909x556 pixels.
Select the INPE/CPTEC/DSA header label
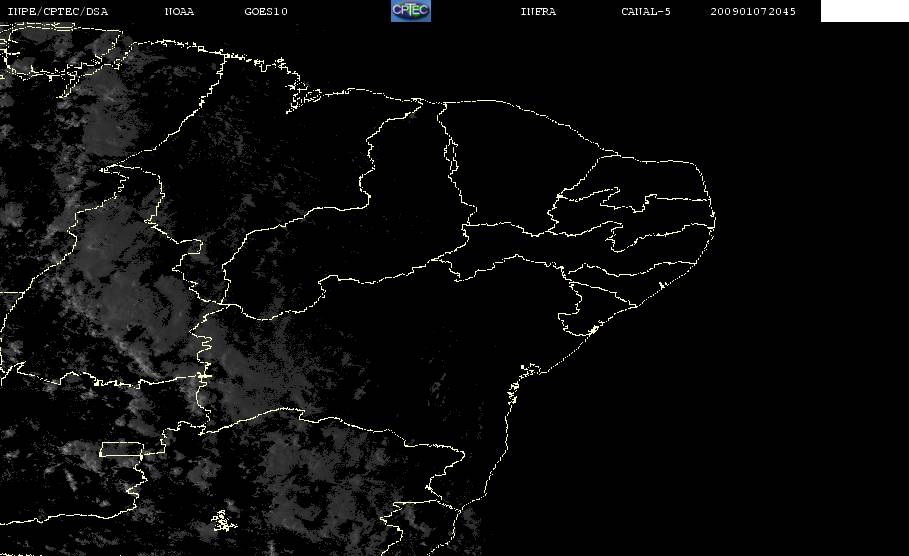point(58,12)
